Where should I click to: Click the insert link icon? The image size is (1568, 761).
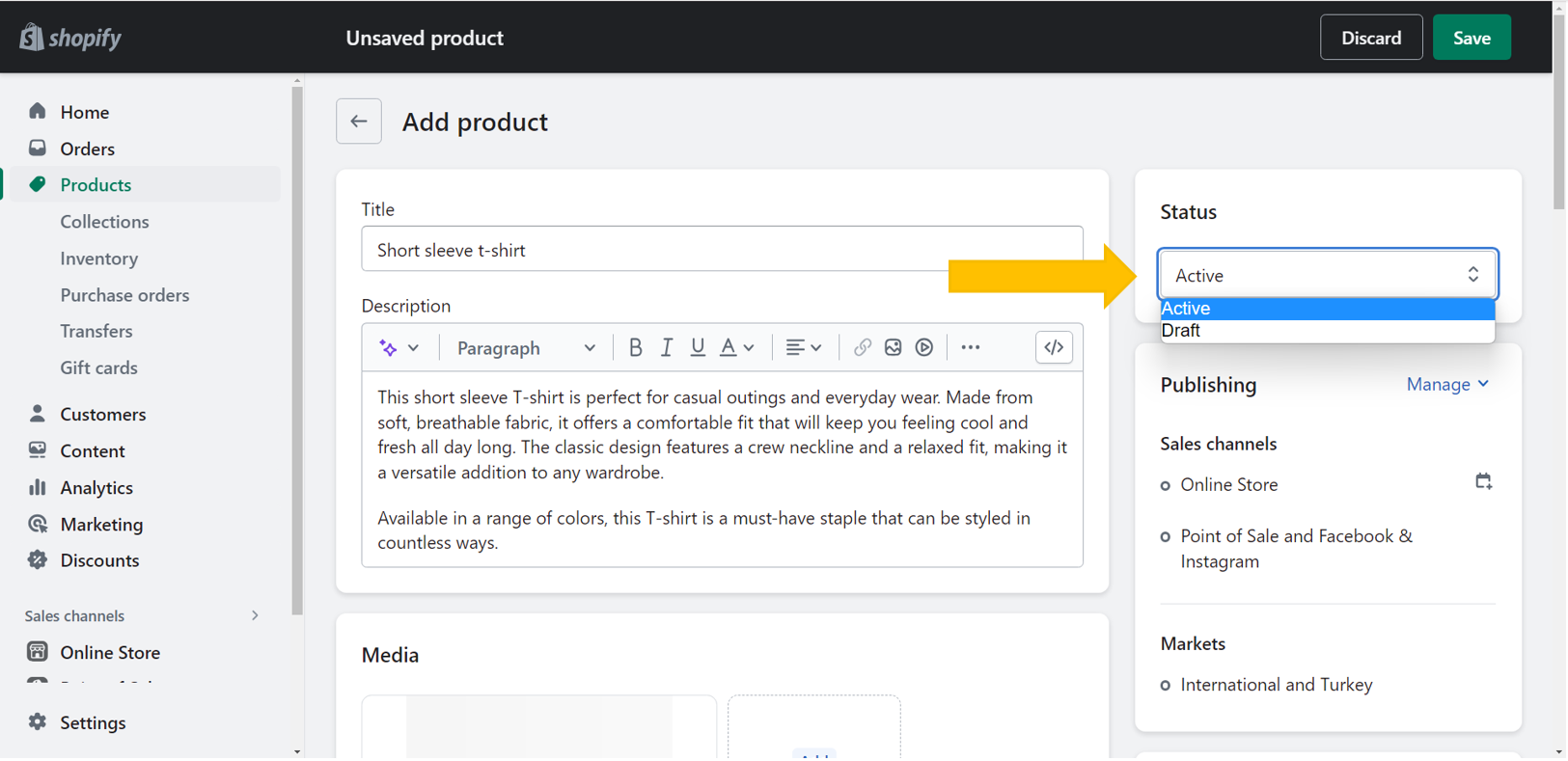863,348
